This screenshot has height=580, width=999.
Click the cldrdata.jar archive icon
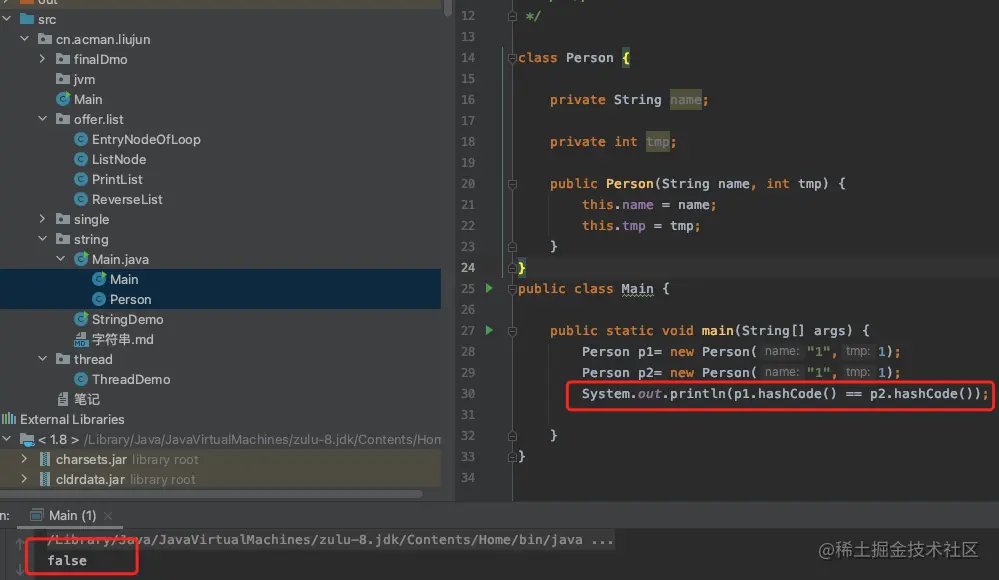click(45, 479)
